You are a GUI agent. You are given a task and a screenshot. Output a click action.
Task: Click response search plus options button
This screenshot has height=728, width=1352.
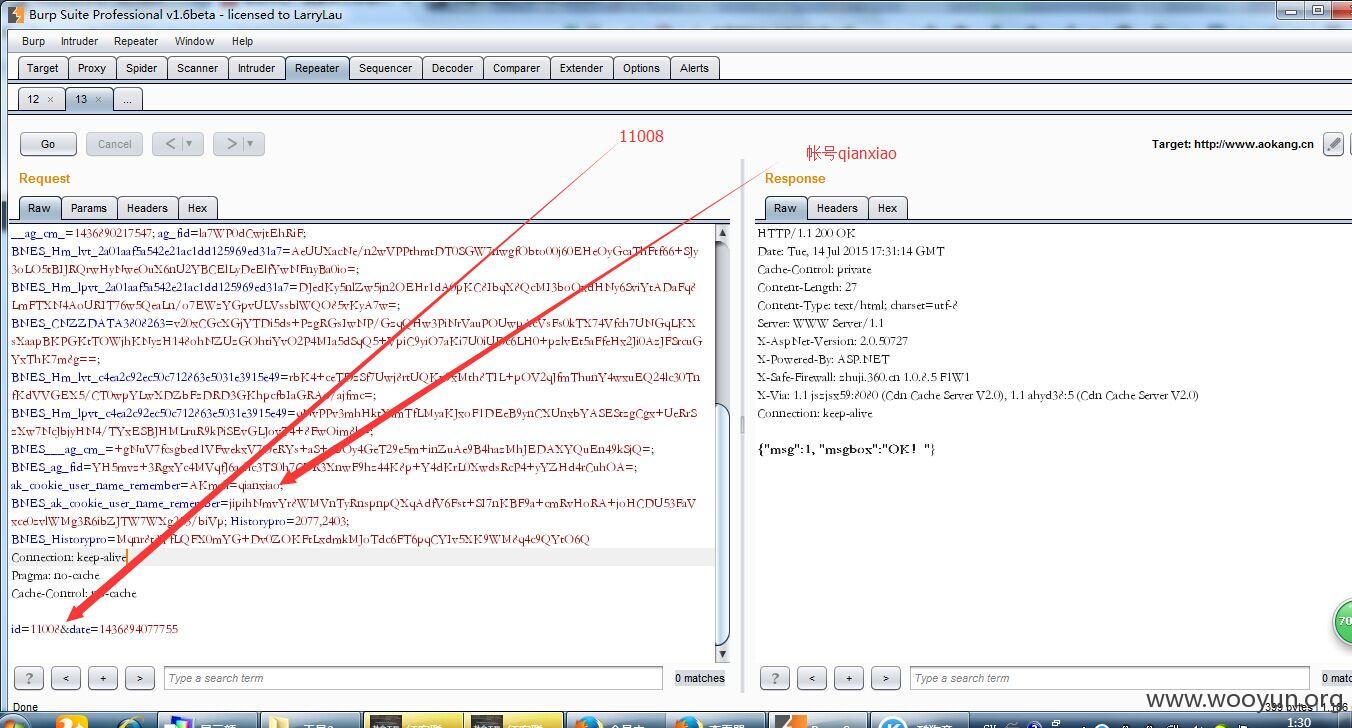848,678
